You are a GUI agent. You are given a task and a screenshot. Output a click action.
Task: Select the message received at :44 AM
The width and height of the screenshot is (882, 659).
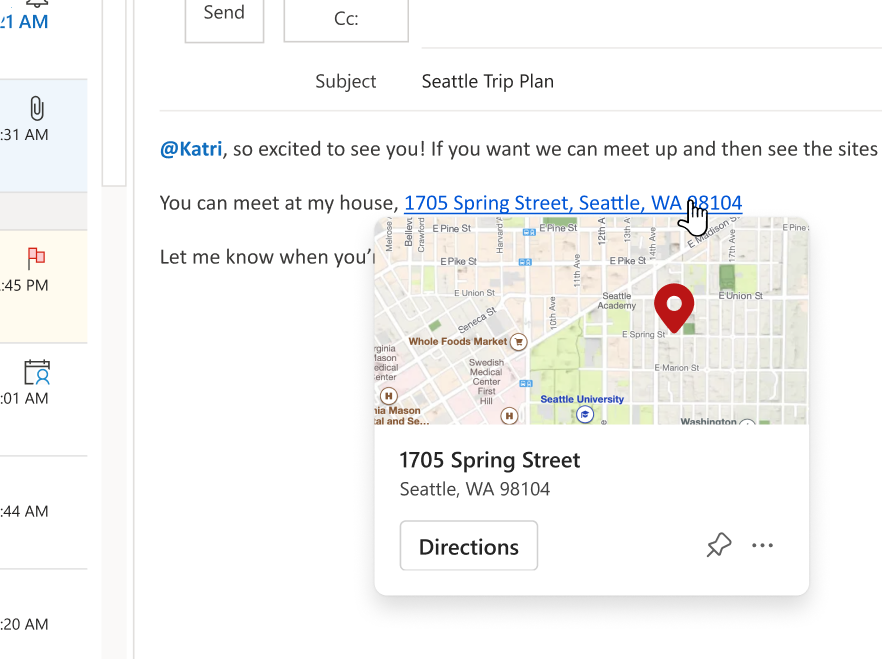click(x=43, y=512)
